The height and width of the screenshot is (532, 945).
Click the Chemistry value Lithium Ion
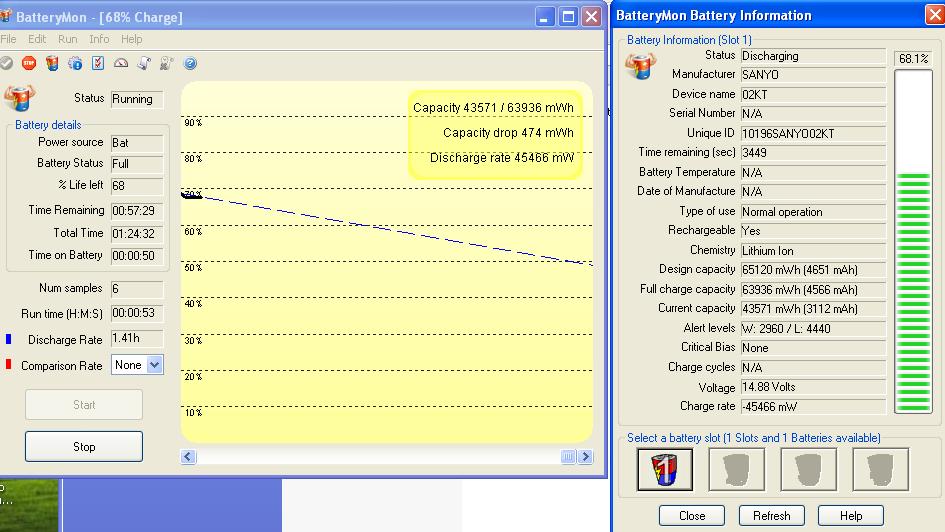point(813,251)
